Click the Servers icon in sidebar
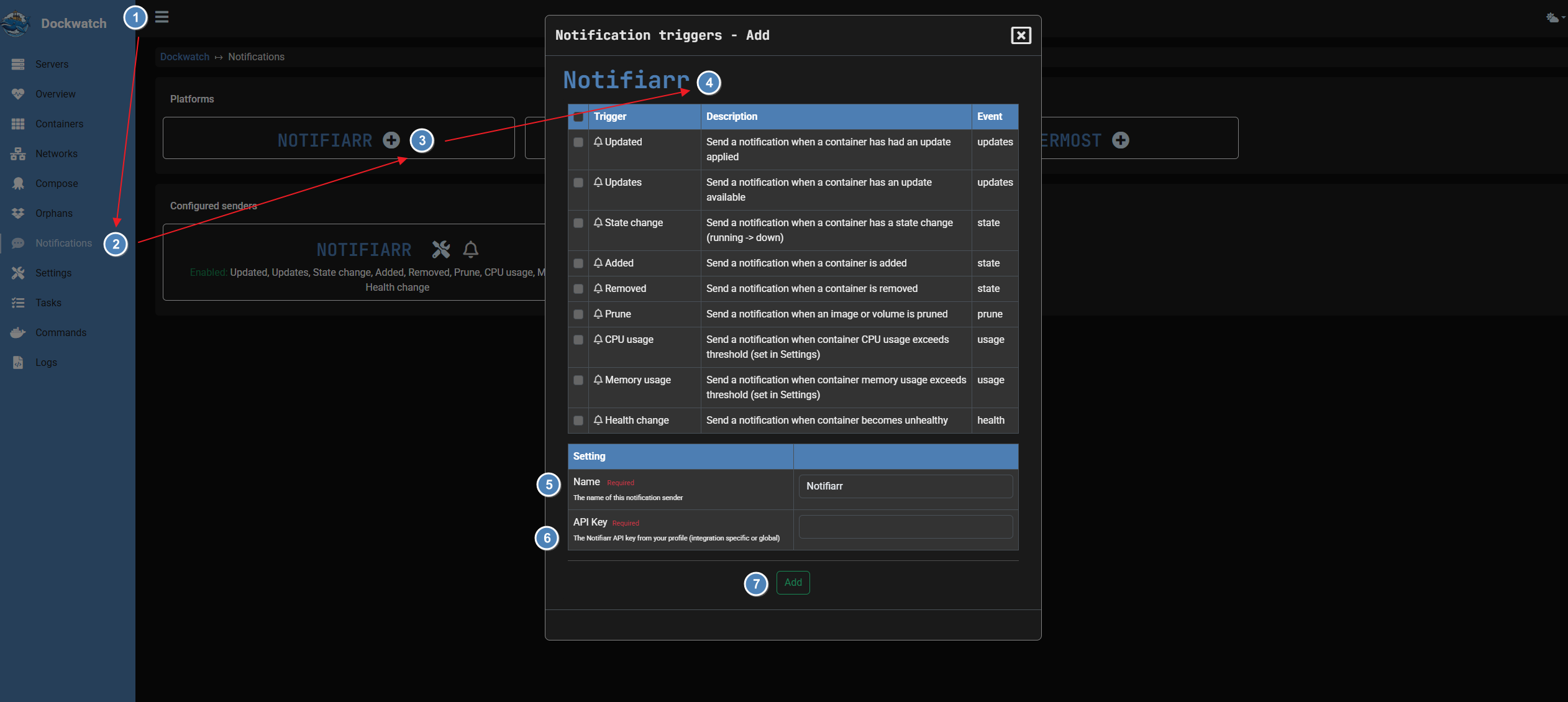Viewport: 1568px width, 702px height. 18,64
